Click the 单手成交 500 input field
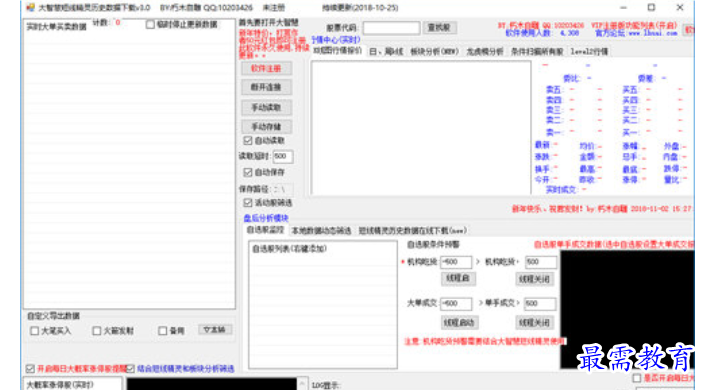This screenshot has height=390, width=701. 540,304
